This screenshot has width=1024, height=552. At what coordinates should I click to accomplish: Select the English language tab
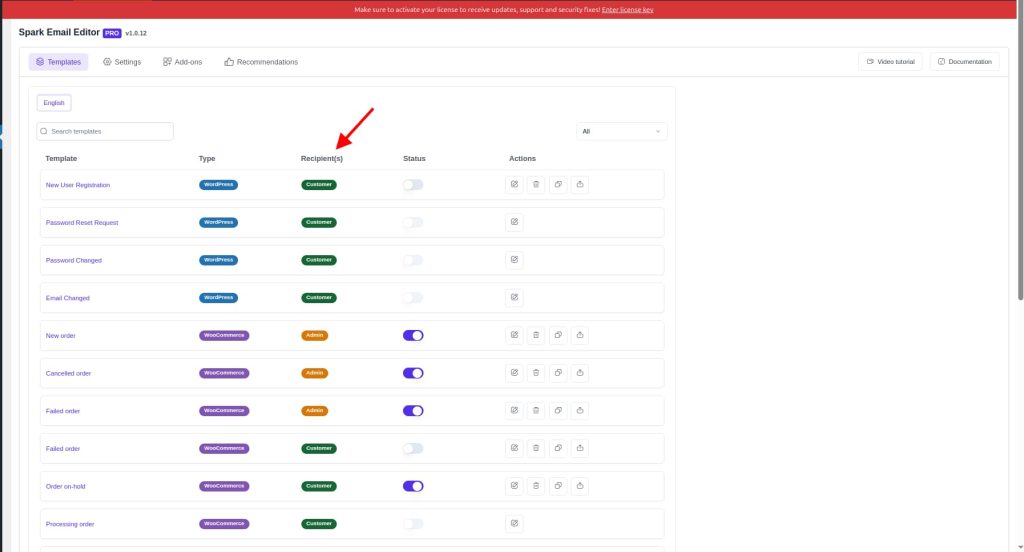pyautogui.click(x=54, y=103)
